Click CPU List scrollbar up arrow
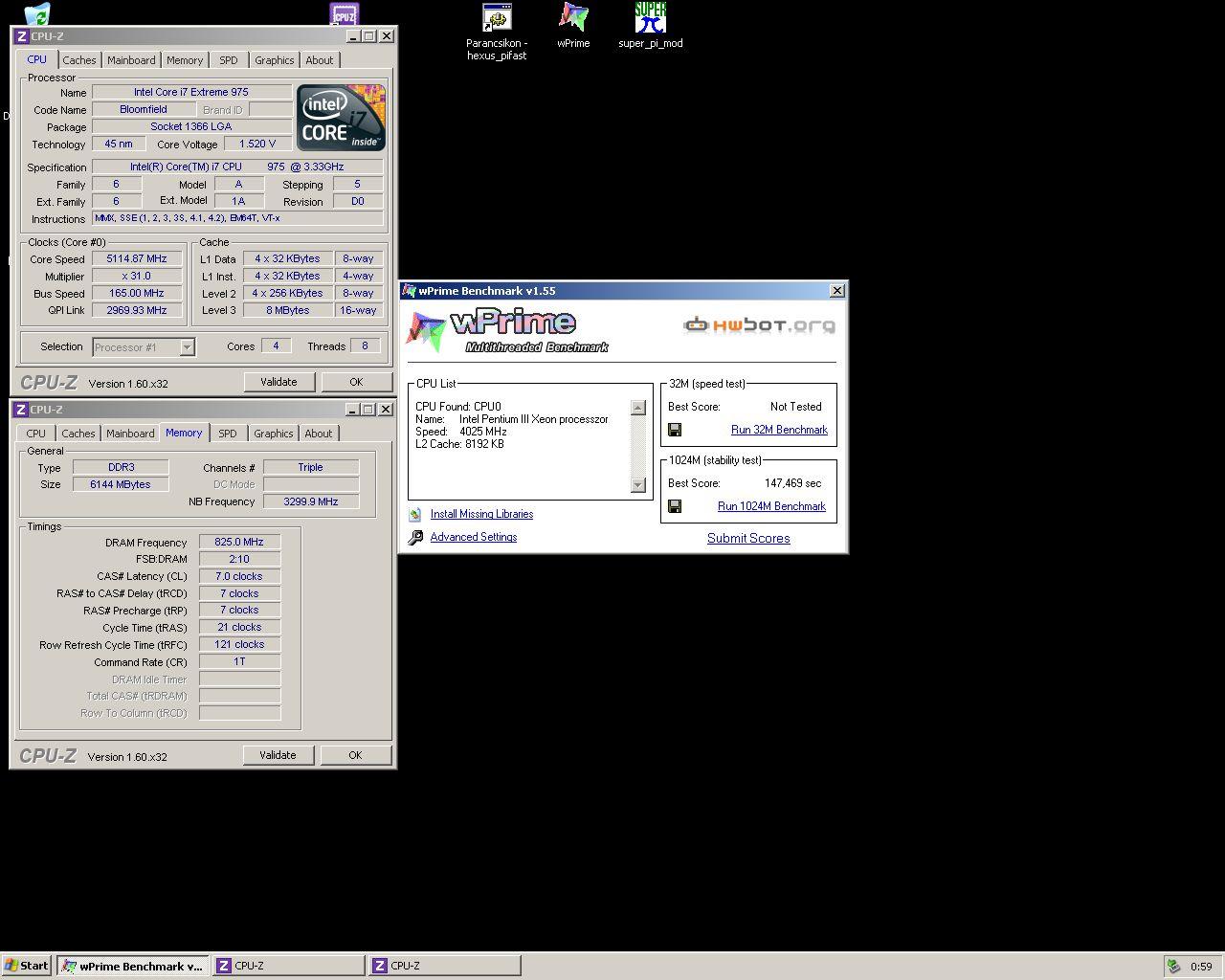 [638, 408]
